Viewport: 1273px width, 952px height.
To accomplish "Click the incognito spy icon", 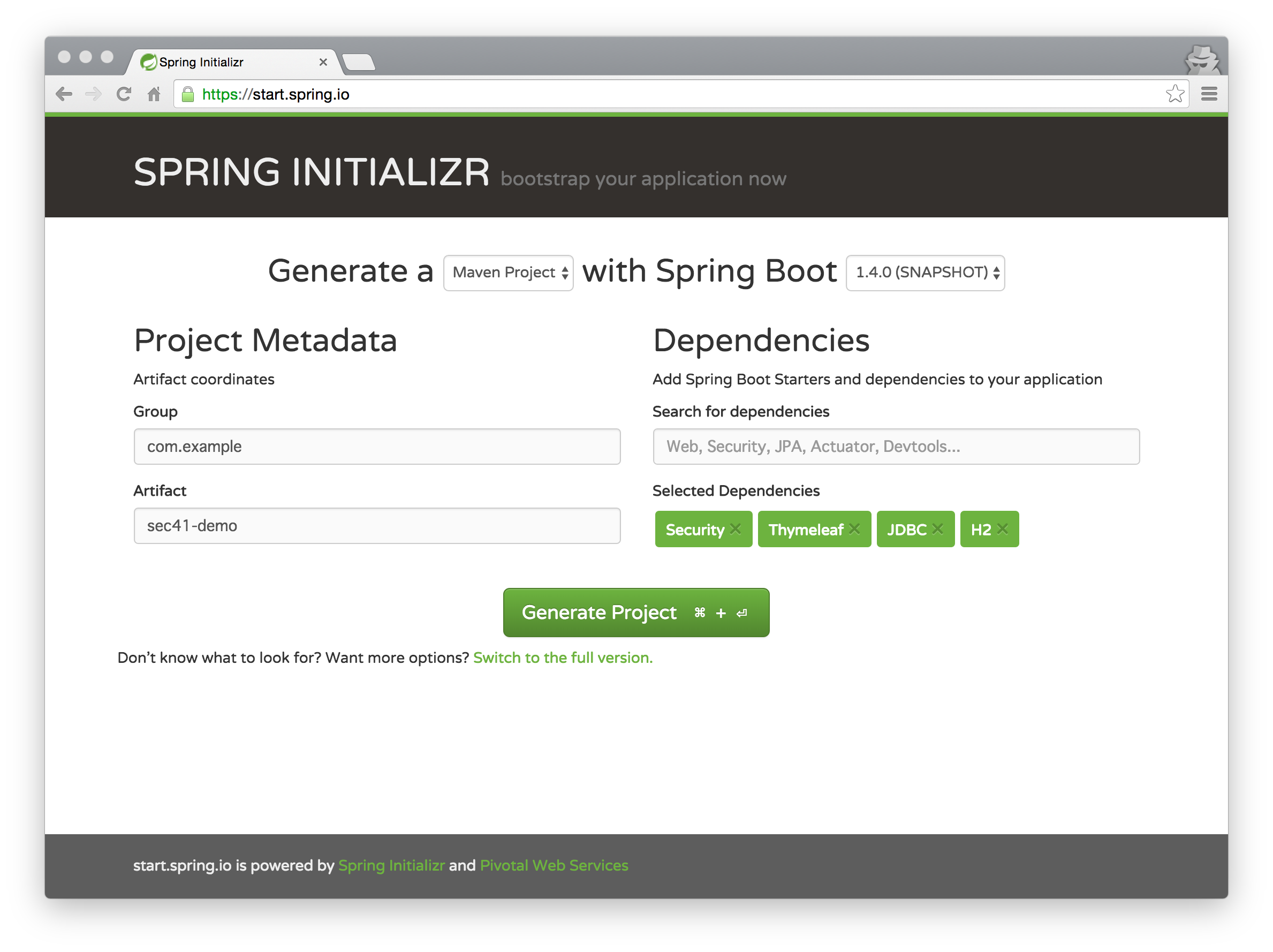I will pos(1202,59).
